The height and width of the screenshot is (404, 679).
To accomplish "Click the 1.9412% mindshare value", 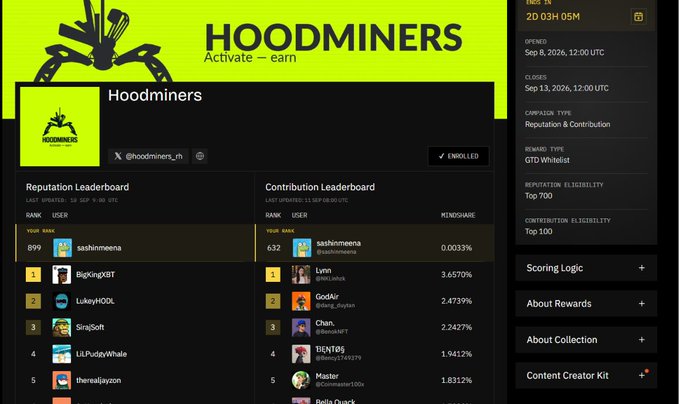I will coord(456,354).
